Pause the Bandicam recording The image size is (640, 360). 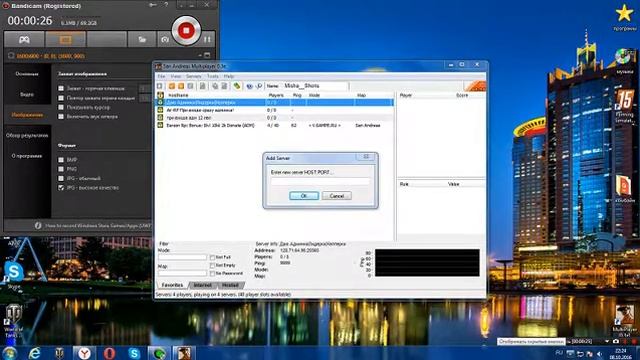[207, 40]
